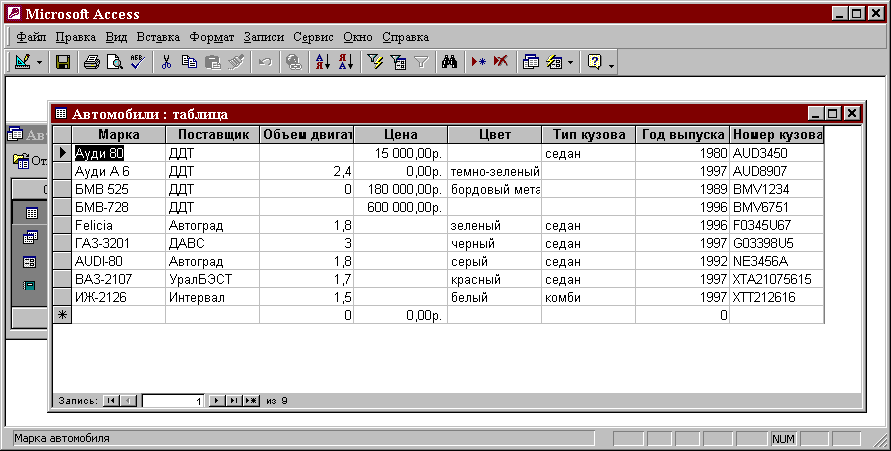Screen dimensions: 891x451
Task: Open the Вид menu
Action: tap(116, 37)
